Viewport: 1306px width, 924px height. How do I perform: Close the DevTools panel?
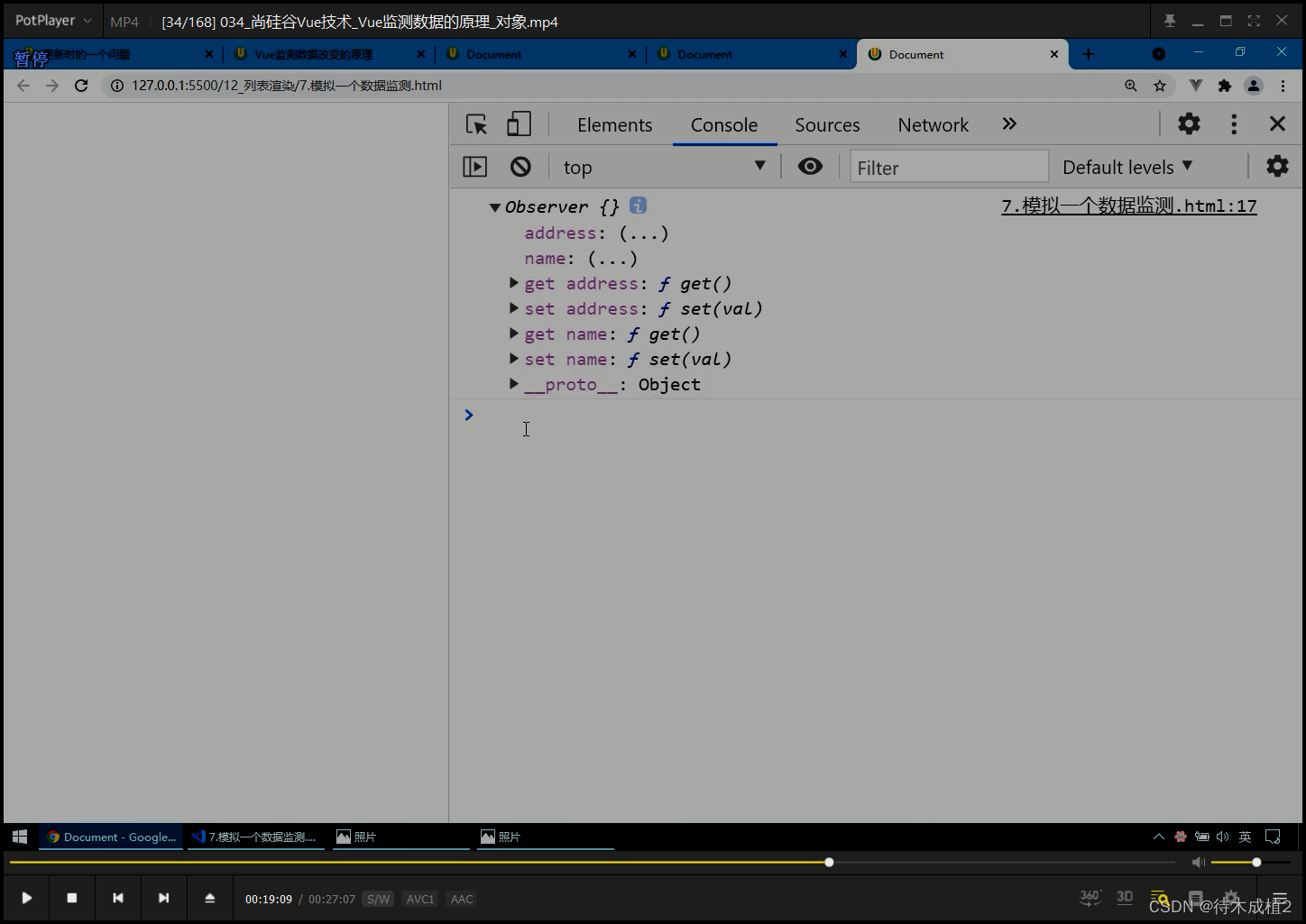(1277, 124)
